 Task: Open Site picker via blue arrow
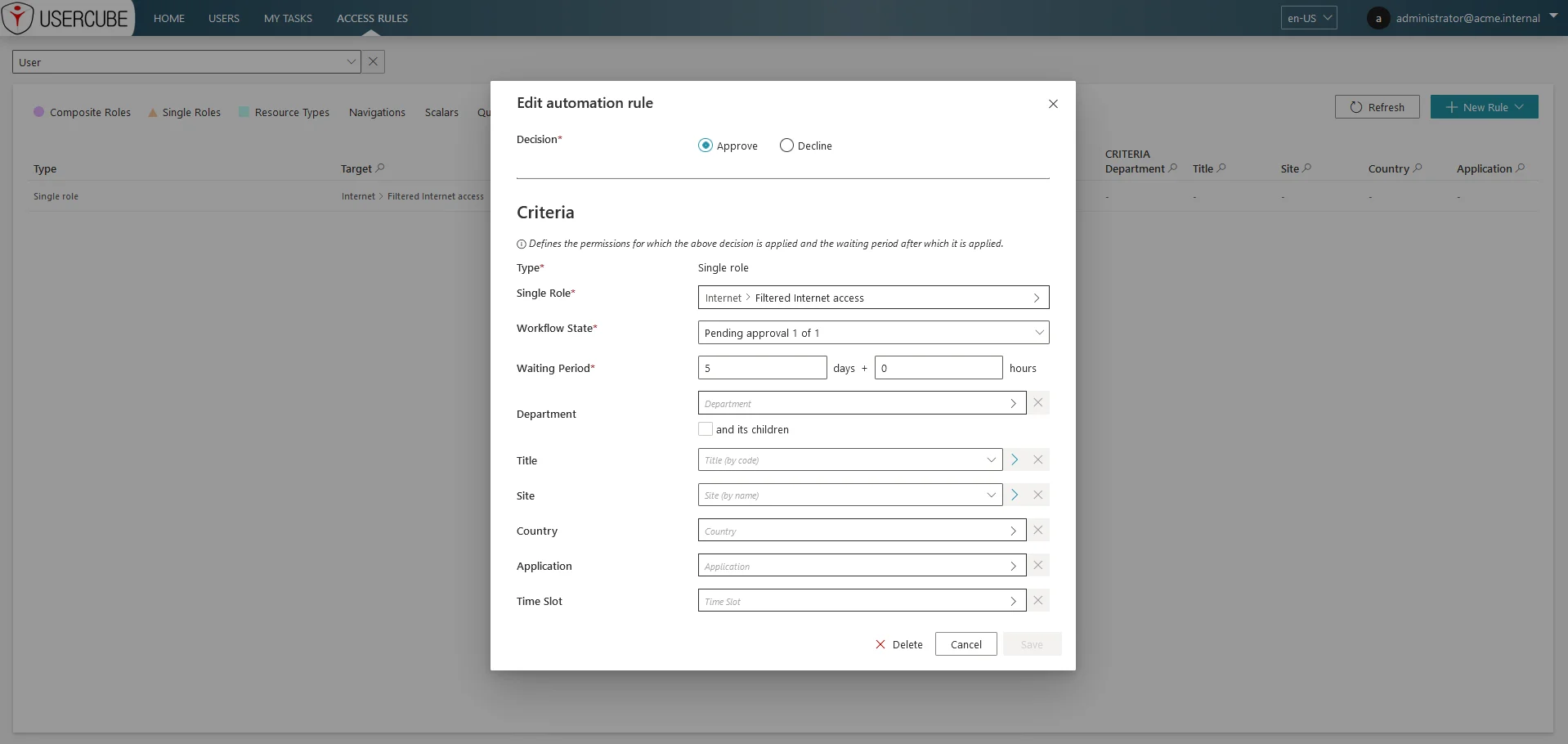[x=1015, y=495]
